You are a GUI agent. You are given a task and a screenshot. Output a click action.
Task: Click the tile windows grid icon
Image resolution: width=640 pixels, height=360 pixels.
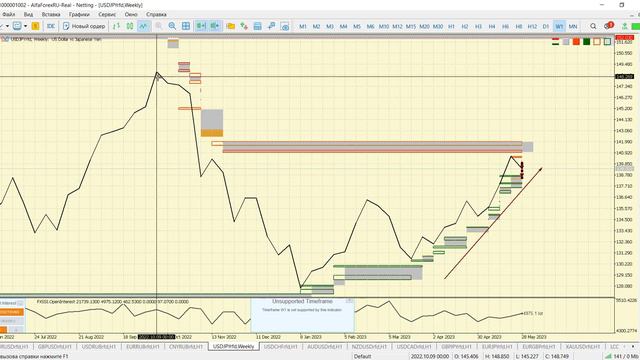pyautogui.click(x=186, y=26)
